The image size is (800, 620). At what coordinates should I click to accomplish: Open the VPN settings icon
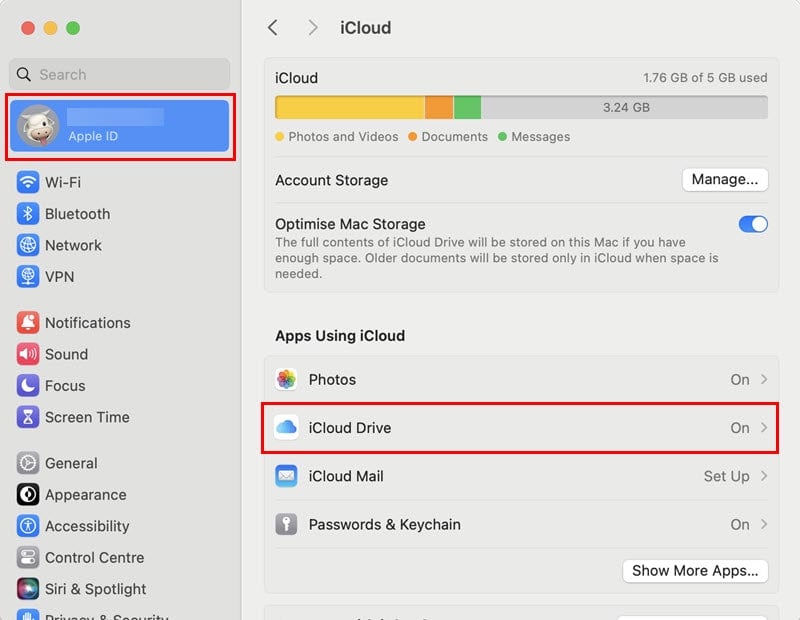pos(28,277)
